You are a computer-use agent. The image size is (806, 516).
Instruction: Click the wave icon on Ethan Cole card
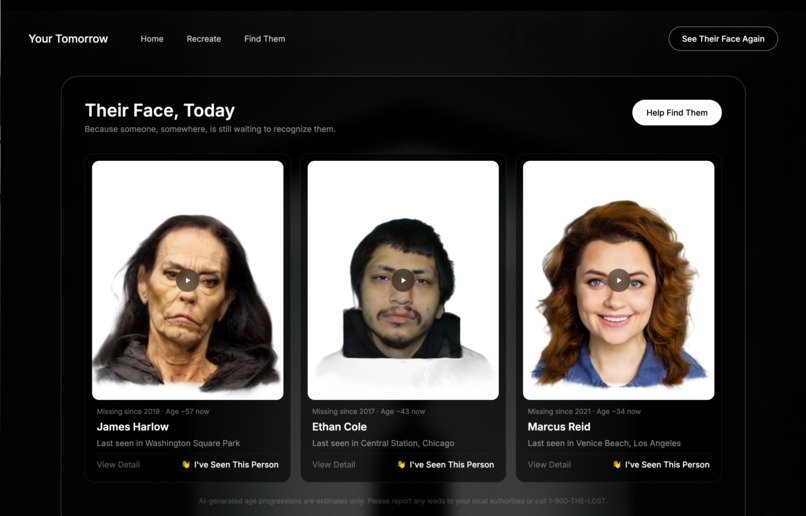(401, 465)
